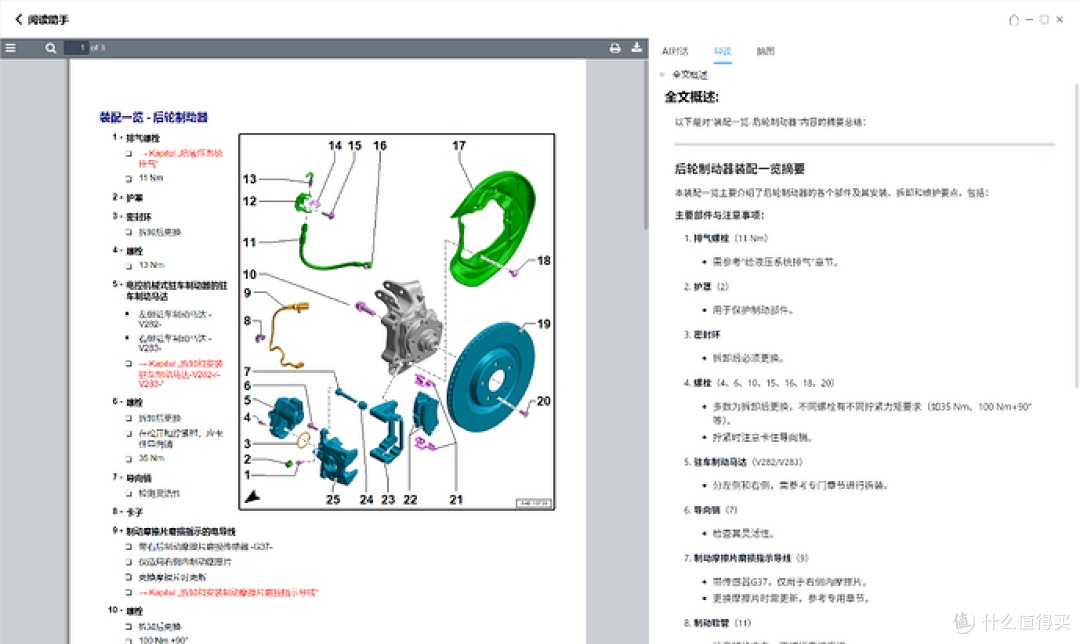Image resolution: width=1080 pixels, height=644 pixels.
Task: Click summary item "2. 护罩 (2)"
Action: point(706,287)
